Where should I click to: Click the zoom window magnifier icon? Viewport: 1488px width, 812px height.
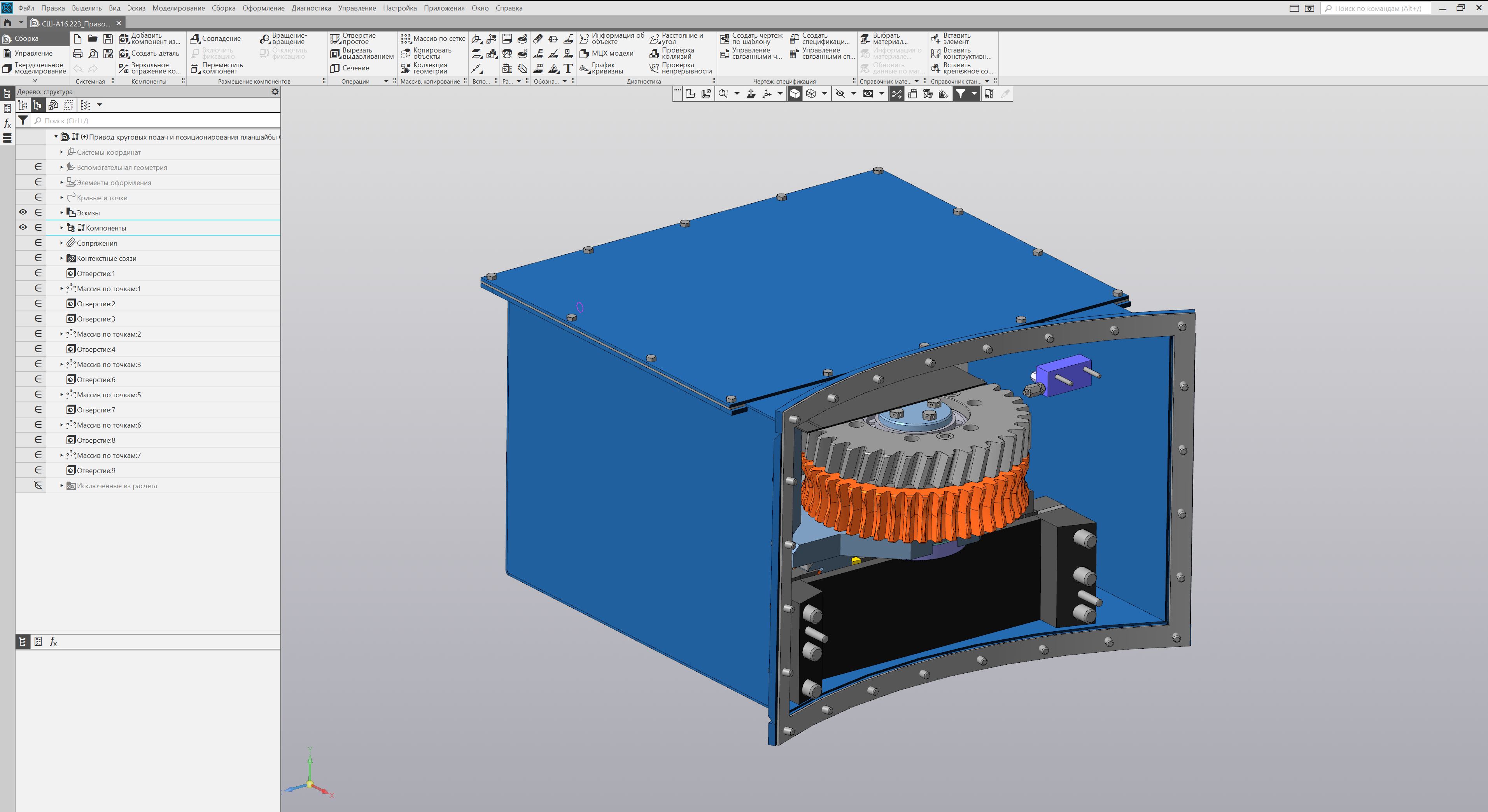tap(723, 94)
